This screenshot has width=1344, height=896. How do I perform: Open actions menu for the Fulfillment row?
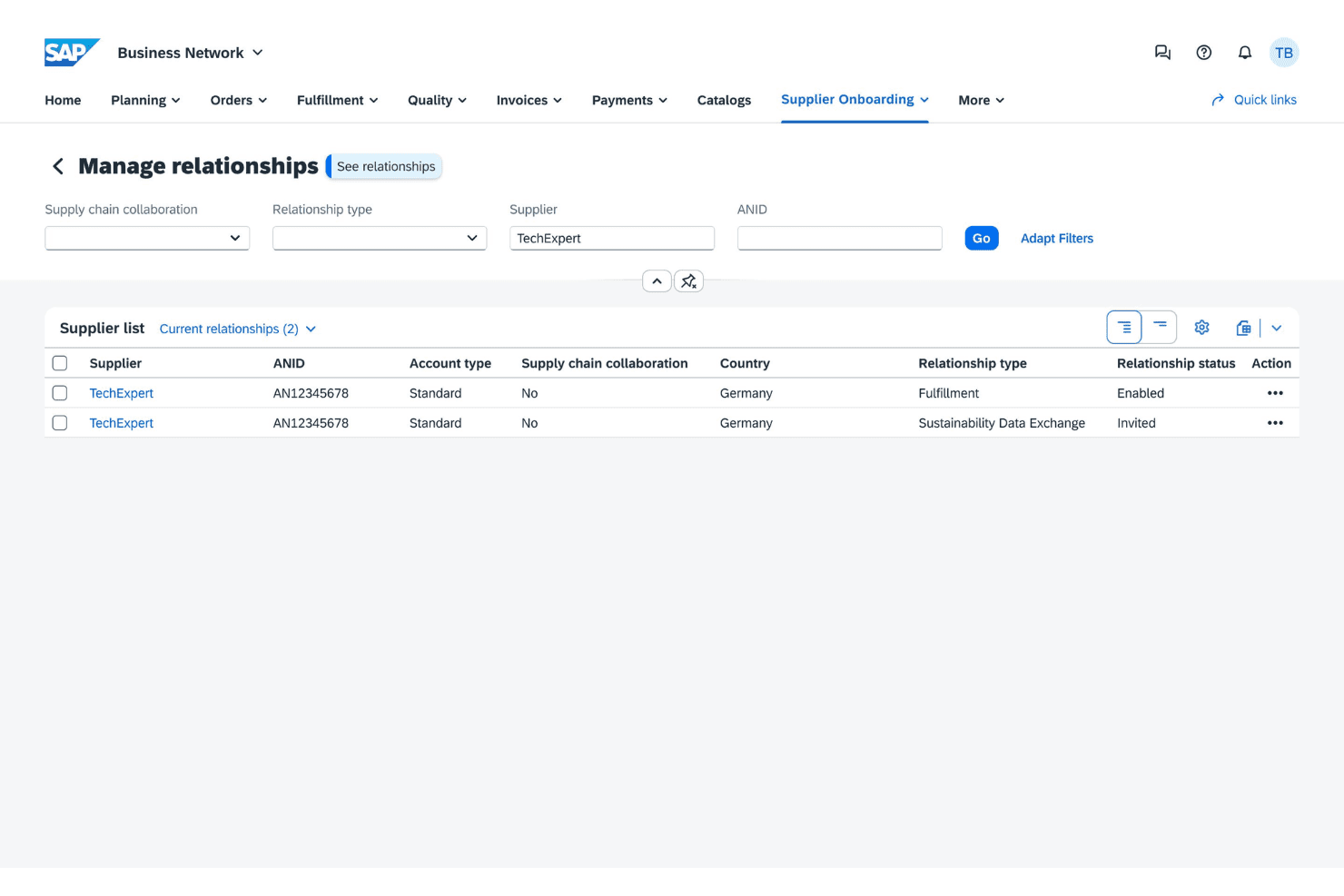[1275, 393]
